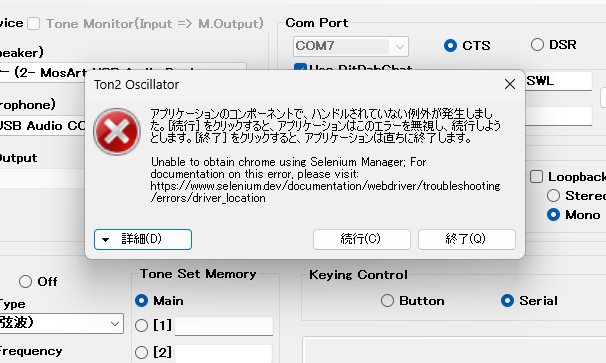Select the CTS radio button

point(450,46)
